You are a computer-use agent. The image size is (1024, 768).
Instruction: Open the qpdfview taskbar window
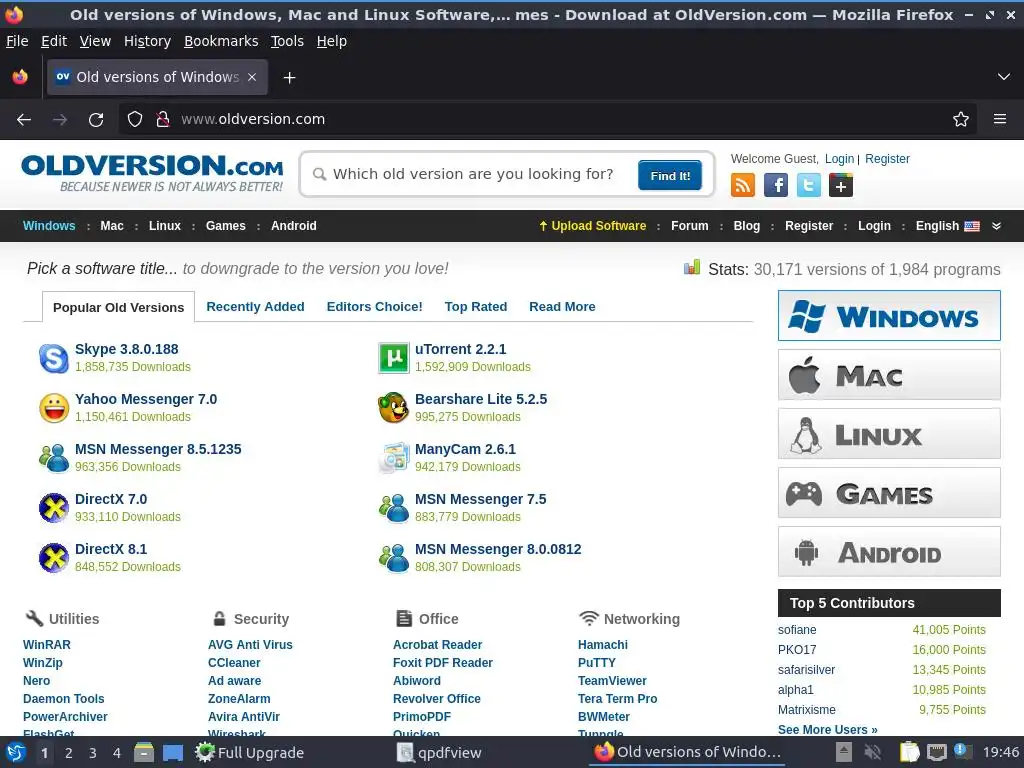pyautogui.click(x=439, y=752)
